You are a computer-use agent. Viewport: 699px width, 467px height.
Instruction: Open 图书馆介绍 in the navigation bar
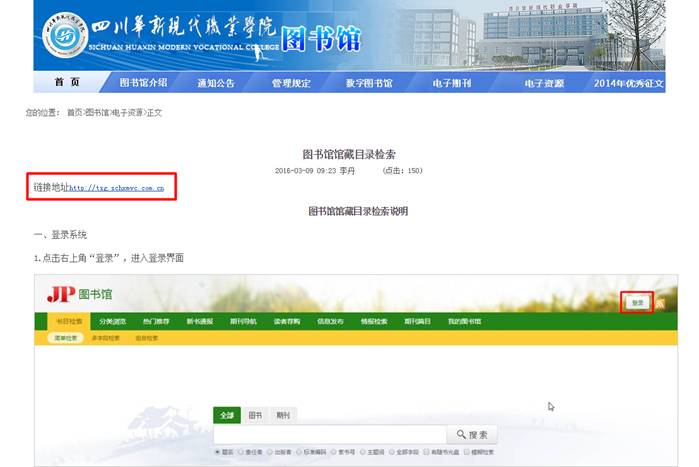point(143,83)
